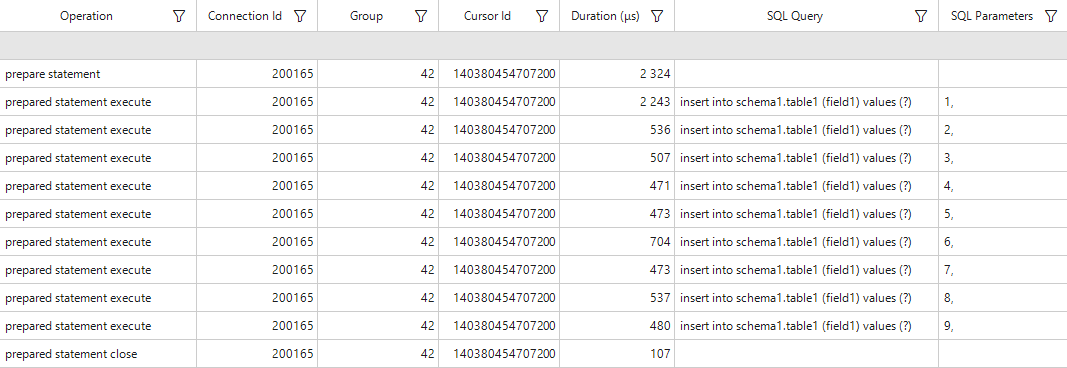
Task: Click the SQL Parameters cell showing 9,
Action: pyautogui.click(x=1003, y=326)
